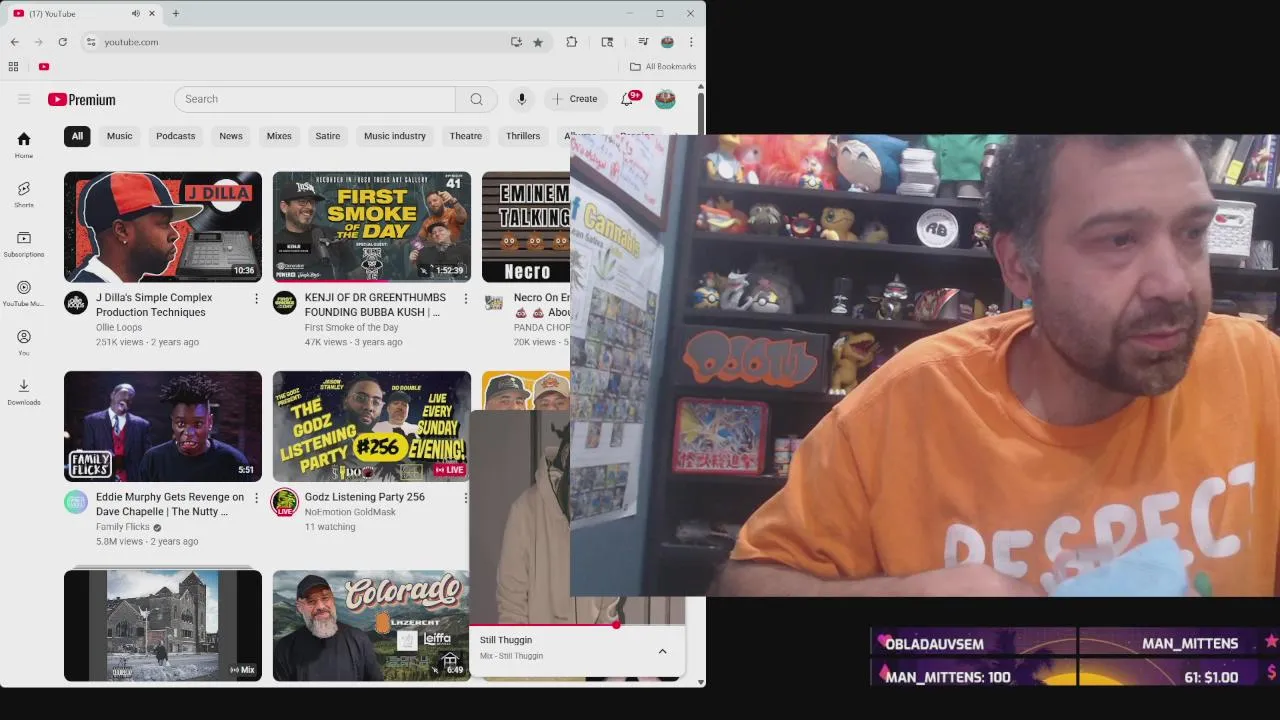Click the youtube.com address bar

coord(300,42)
